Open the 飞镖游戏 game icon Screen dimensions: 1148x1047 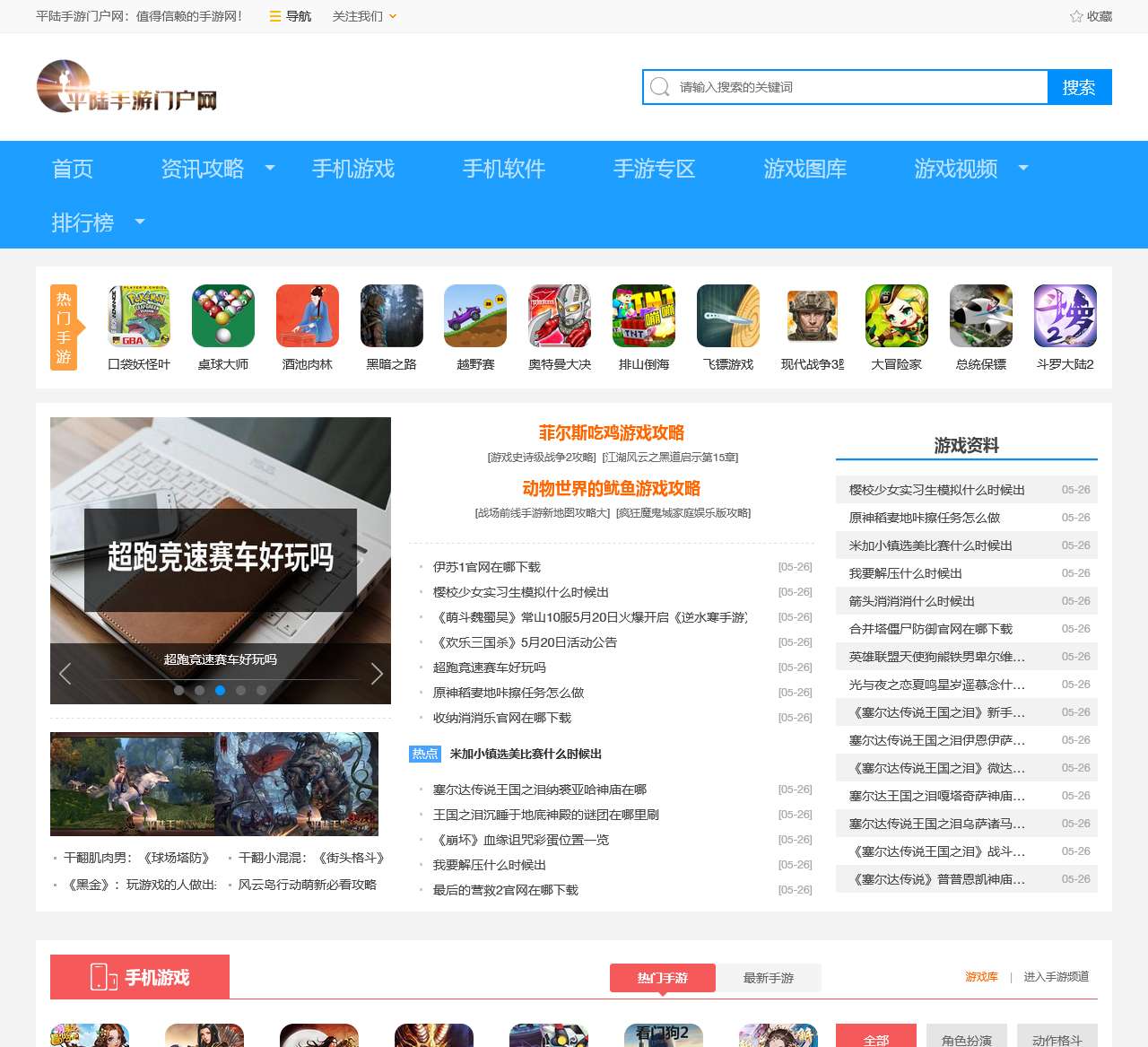(x=728, y=316)
